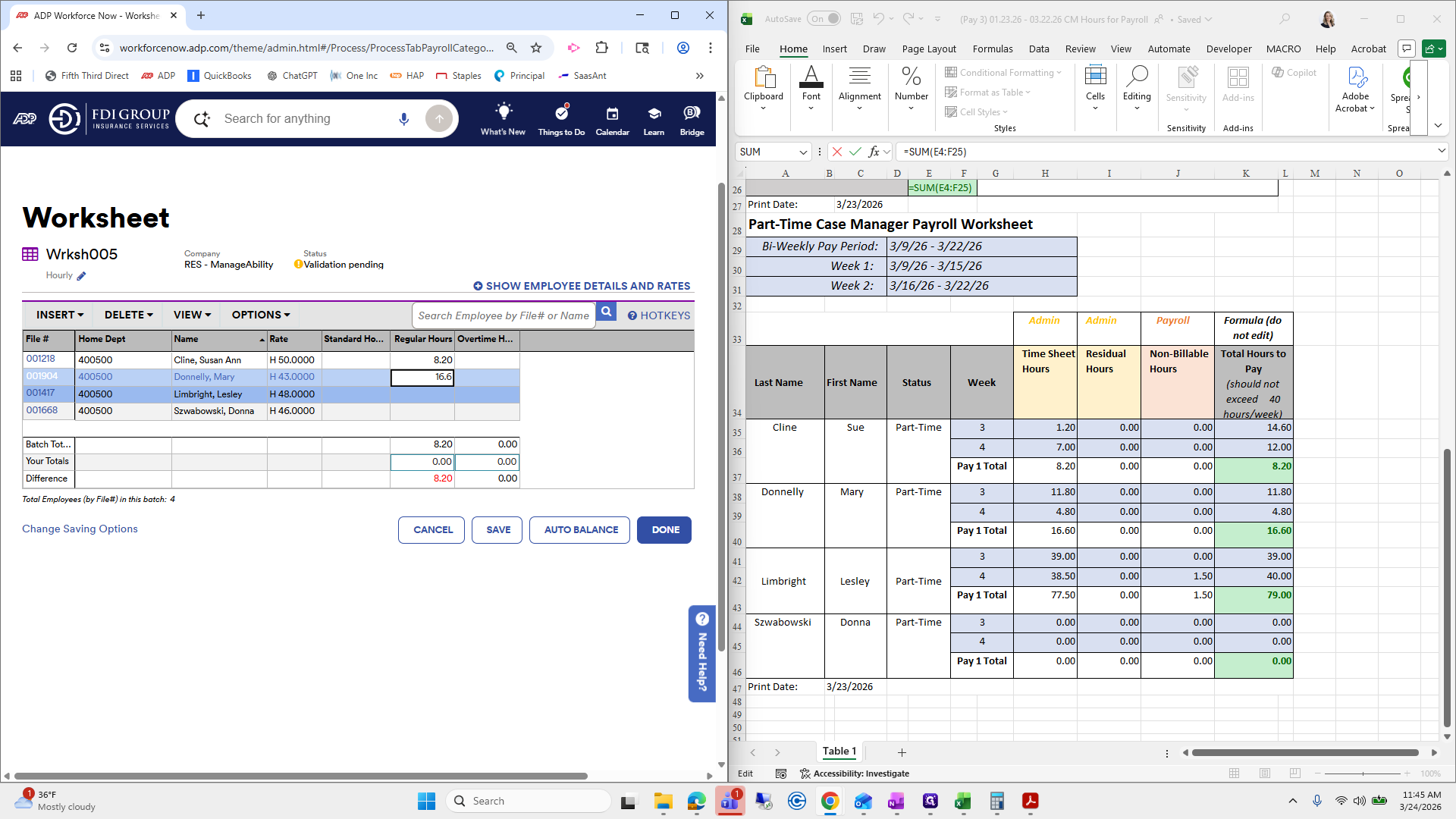Show employee details and rates

[582, 286]
